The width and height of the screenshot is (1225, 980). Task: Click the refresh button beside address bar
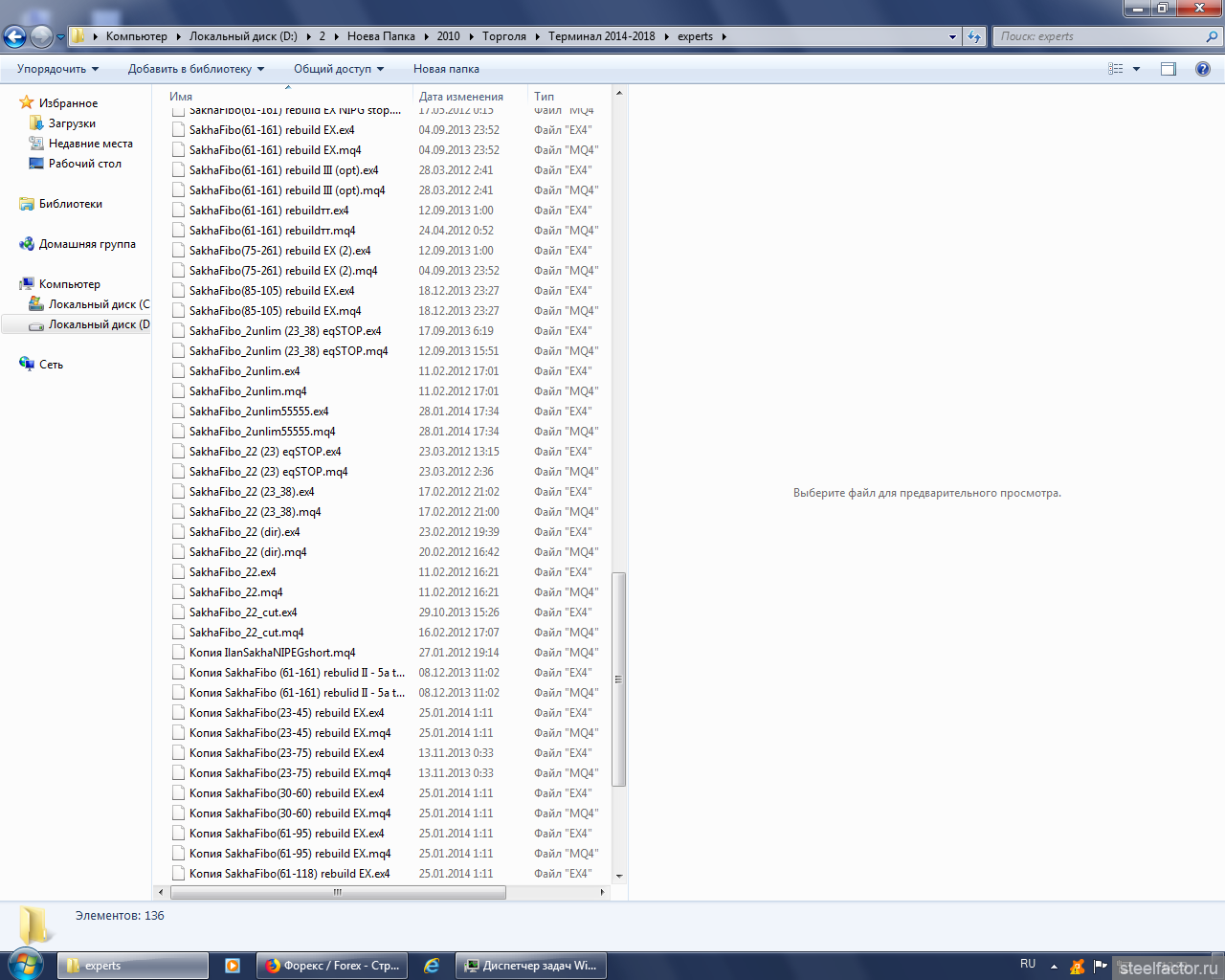click(x=974, y=36)
